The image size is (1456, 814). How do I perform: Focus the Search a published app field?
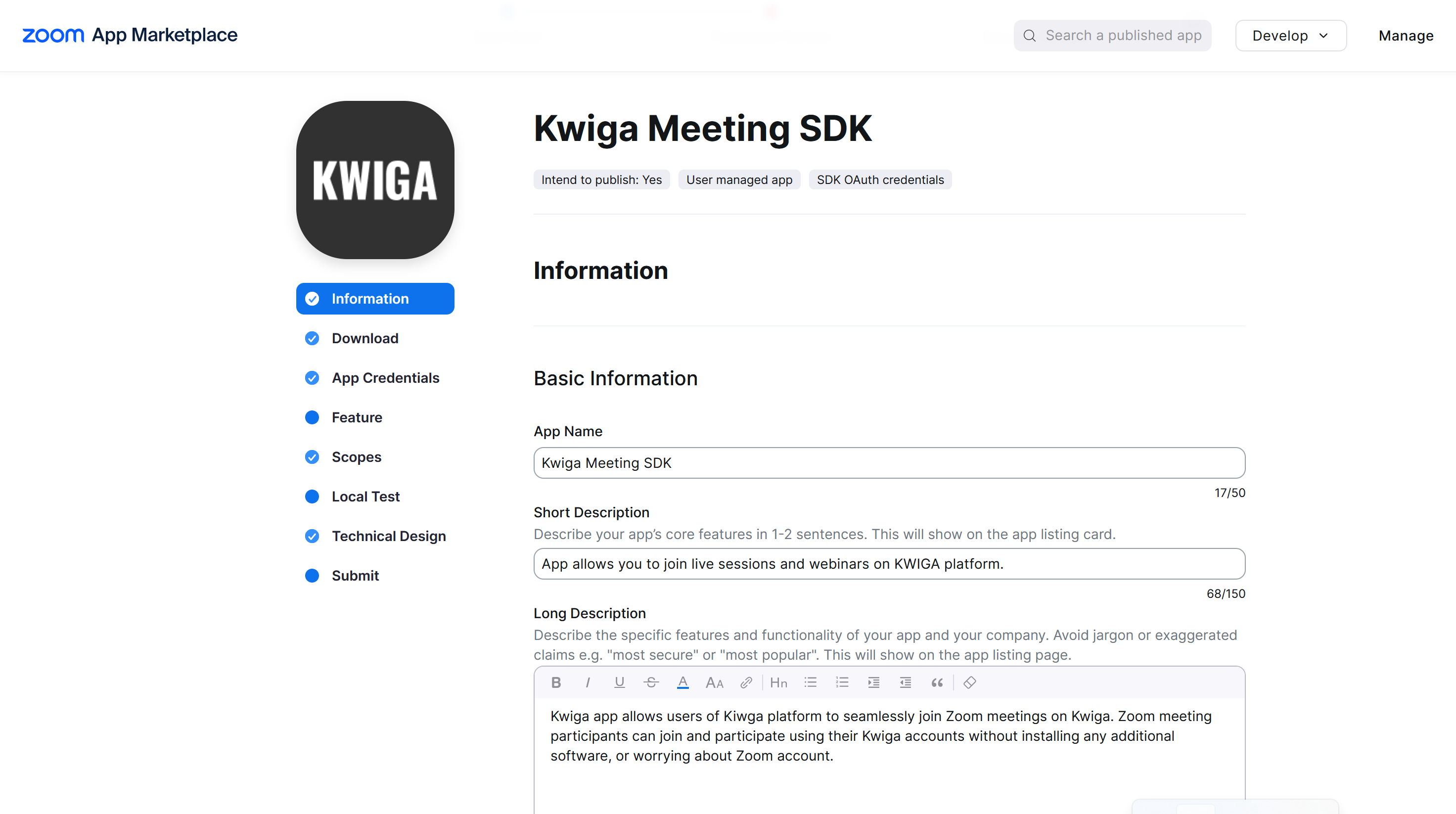(1112, 36)
